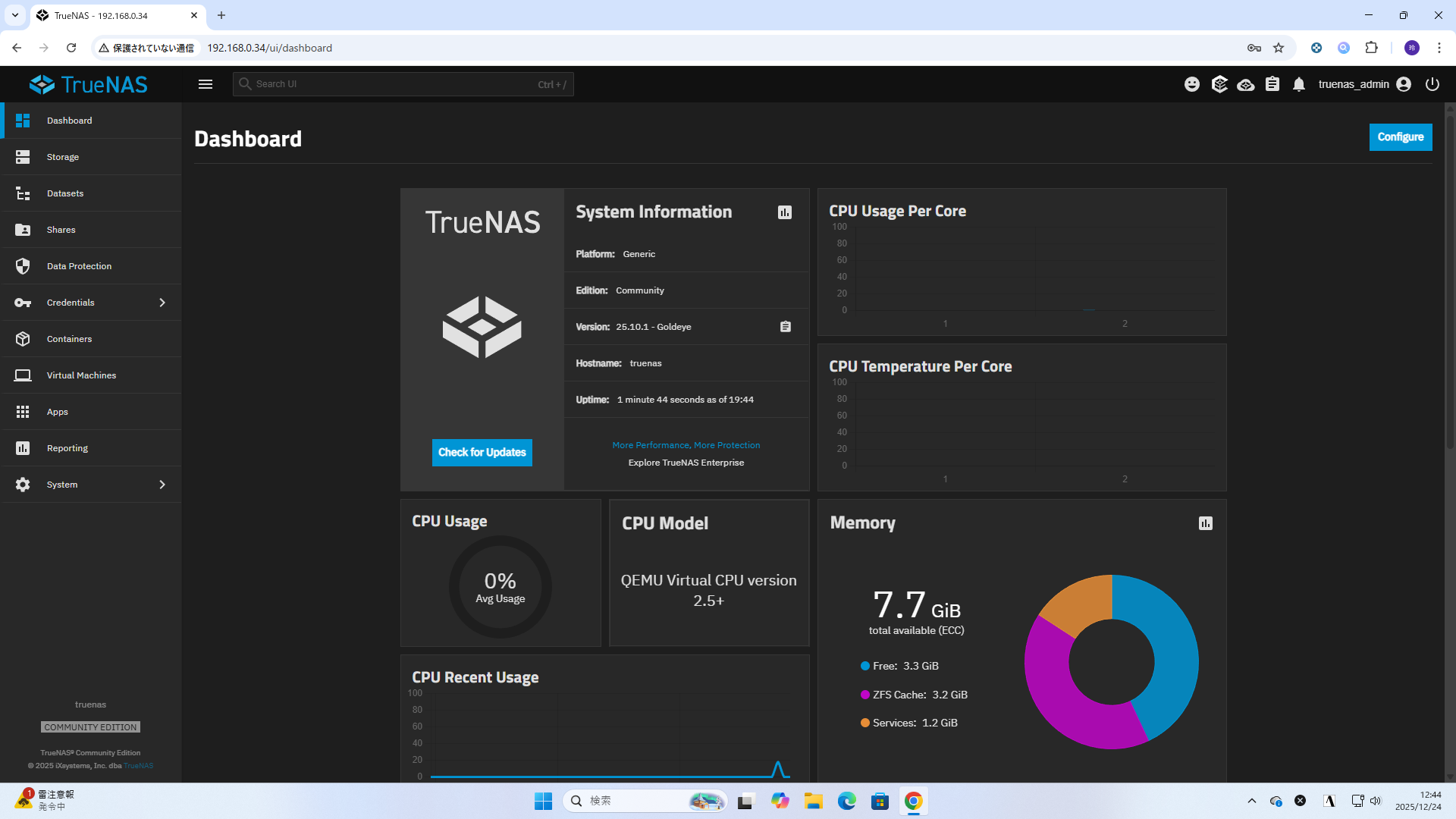Image resolution: width=1456 pixels, height=819 pixels.
Task: Copy version with clipboard icon
Action: click(786, 327)
